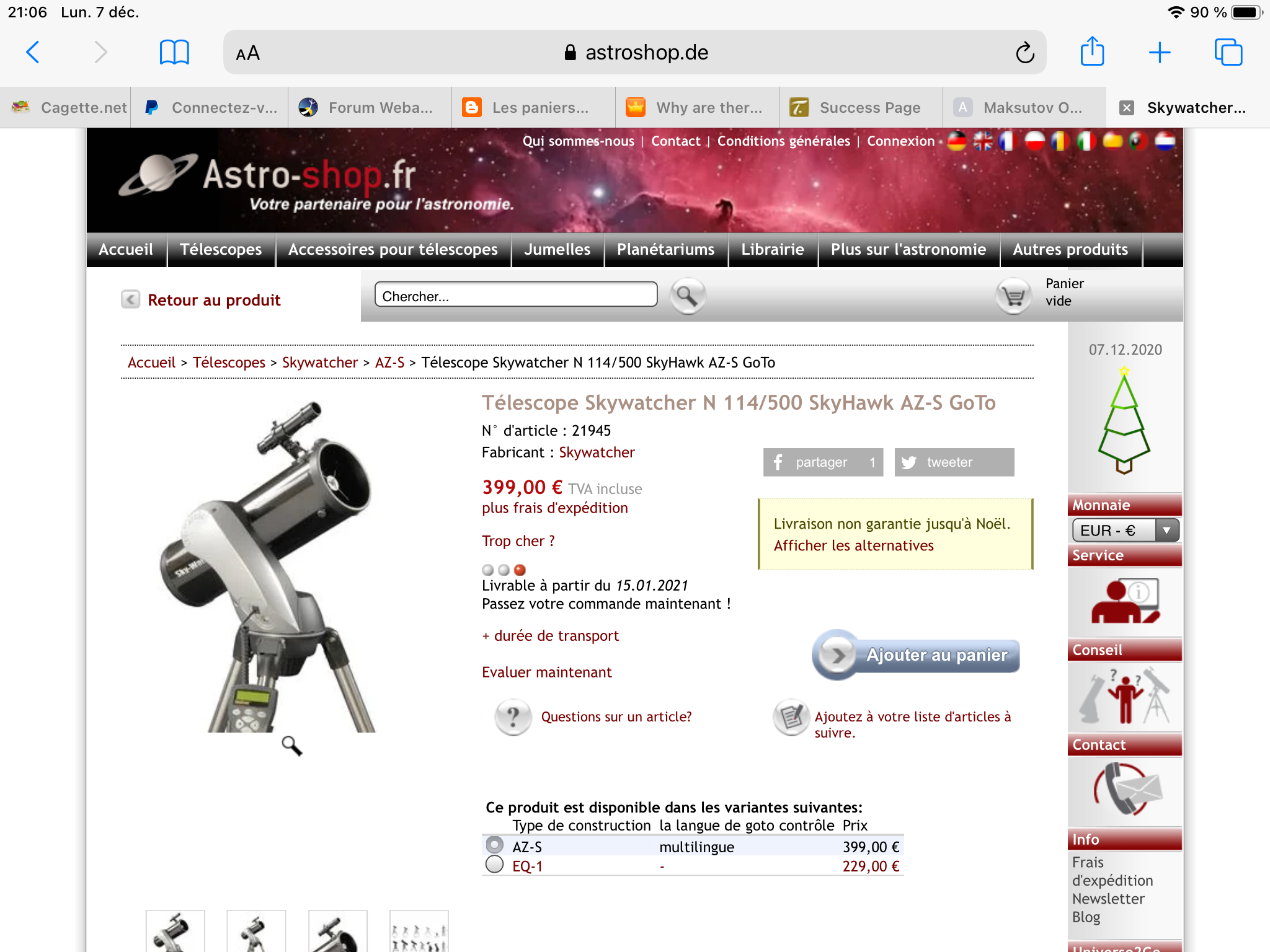
Task: Open Afficher les alternatives link
Action: [x=853, y=545]
